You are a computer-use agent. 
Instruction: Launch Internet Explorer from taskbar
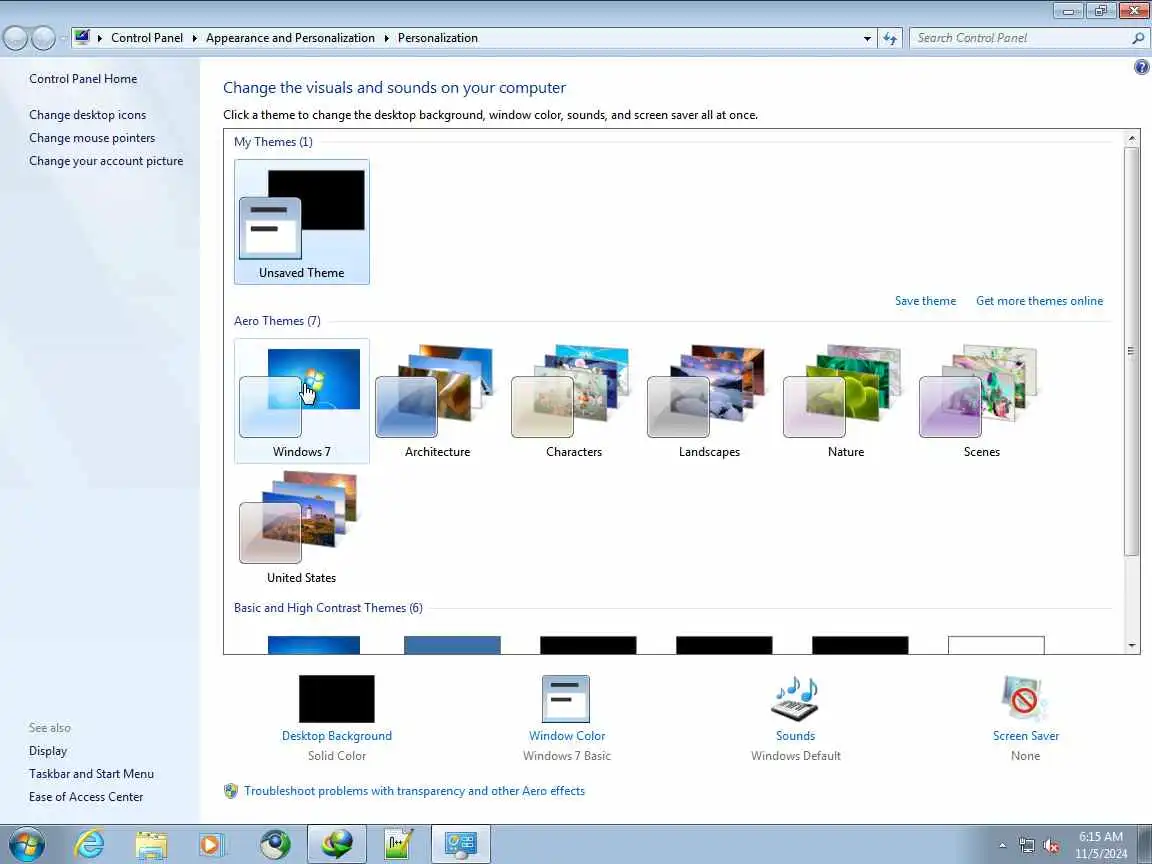pyautogui.click(x=90, y=845)
